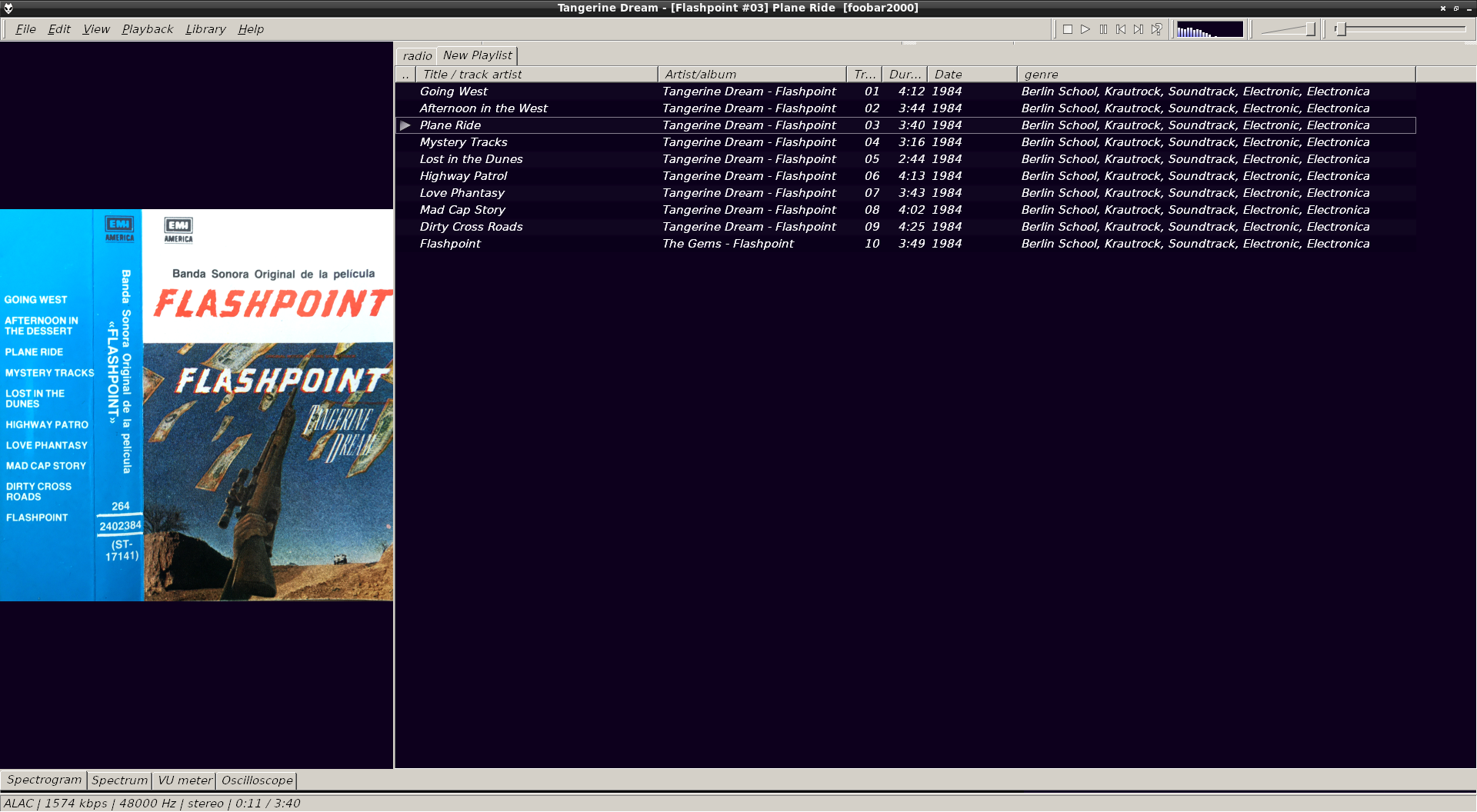Click the status bar playback info
The height and width of the screenshot is (812, 1477).
[x=152, y=804]
